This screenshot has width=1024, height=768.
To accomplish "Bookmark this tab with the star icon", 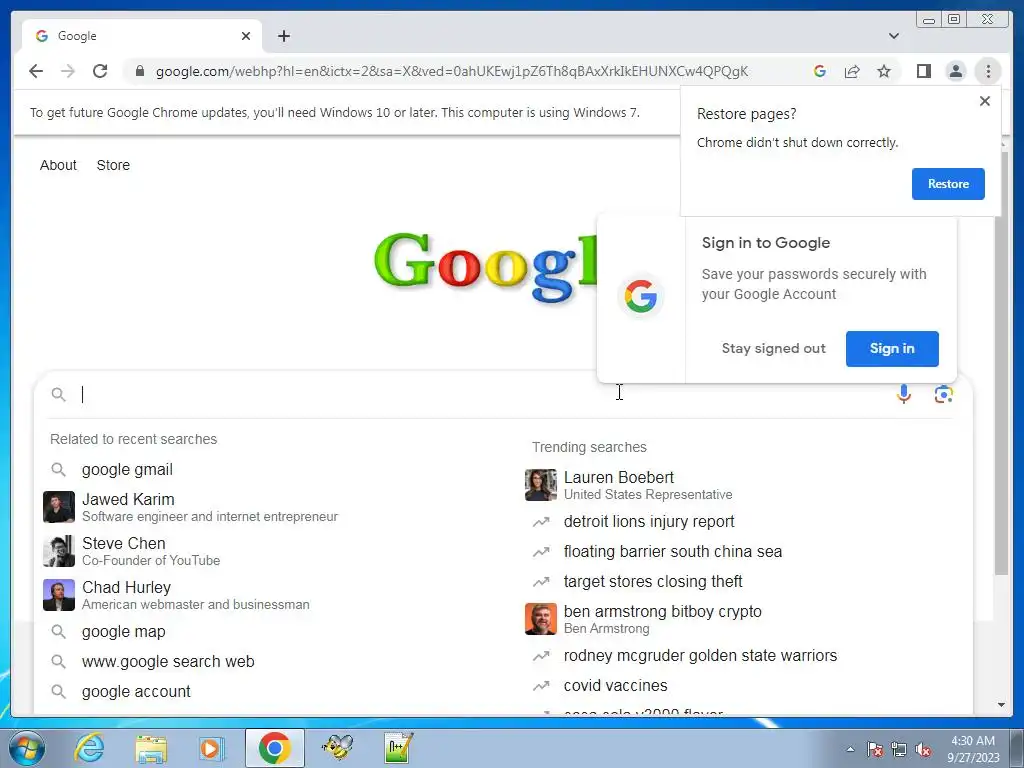I will 884,71.
